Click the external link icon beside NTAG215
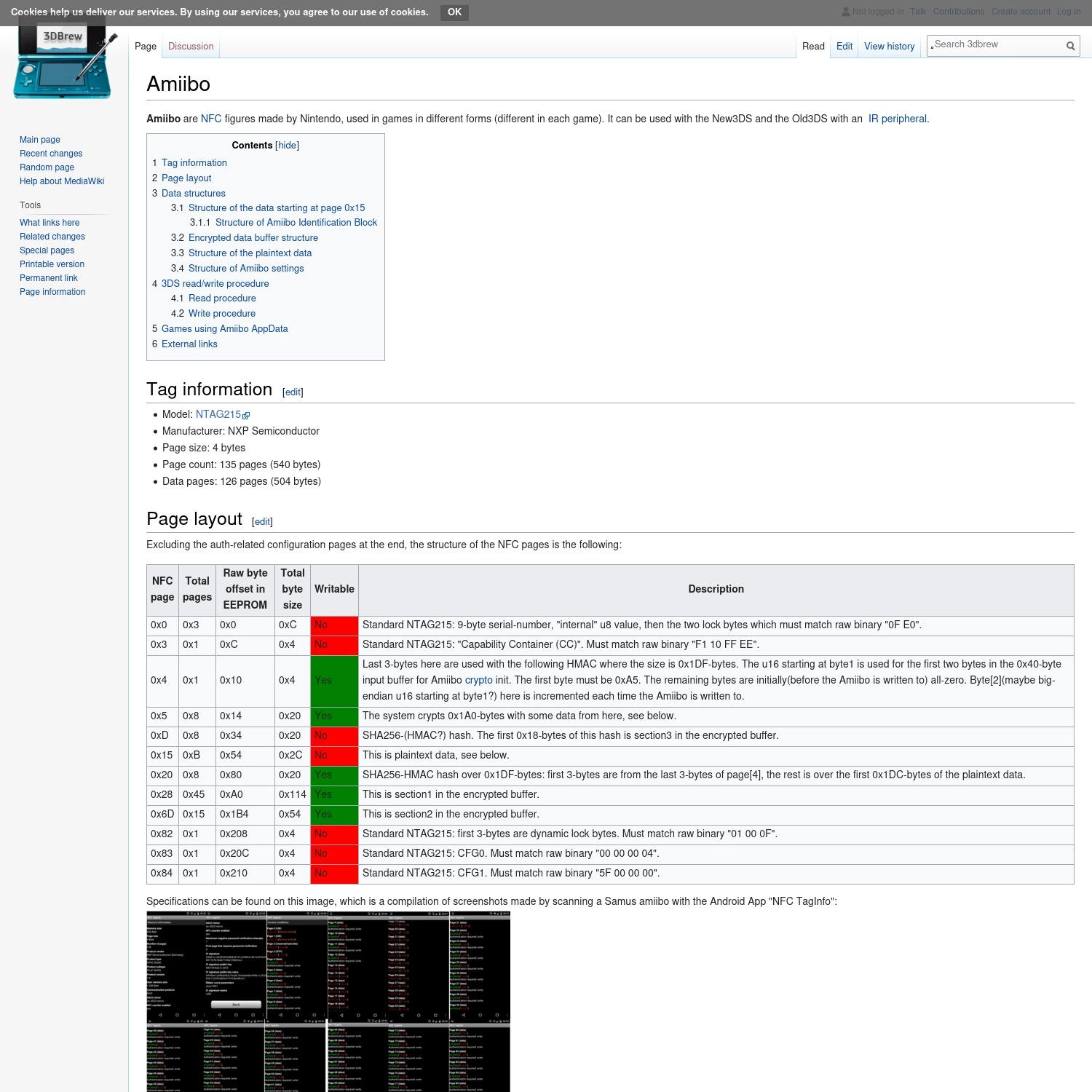1092x1092 pixels. coord(246,416)
